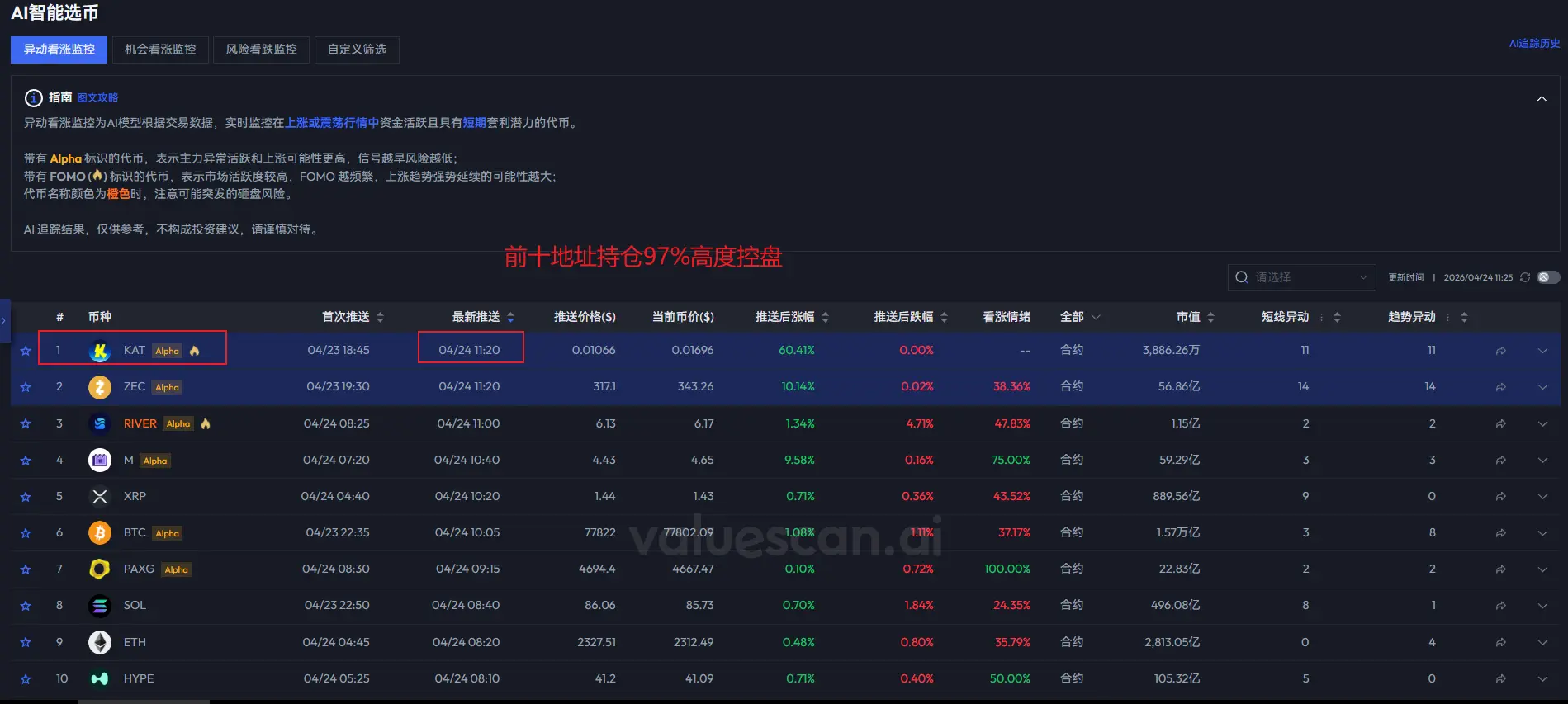Click the ZEC coin logo
This screenshot has height=704, width=1568.
100,387
